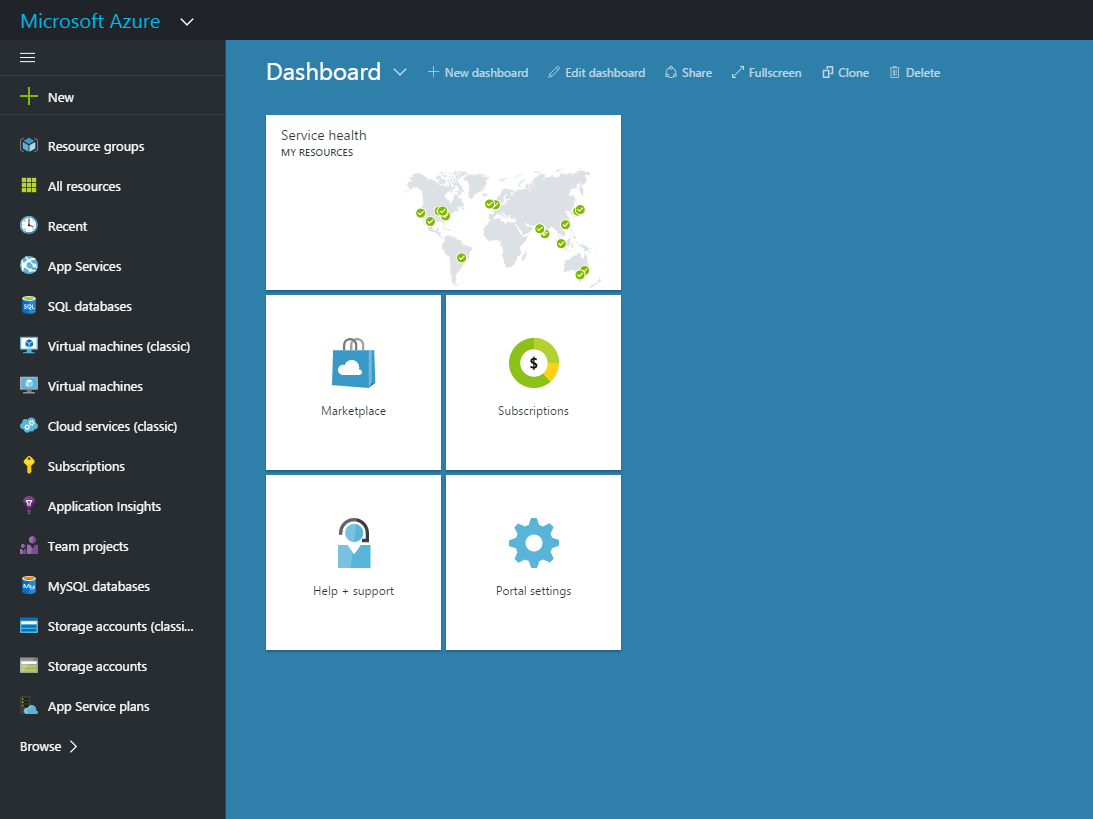
Task: Click the "Portal settings" tile label
Action: click(x=533, y=591)
